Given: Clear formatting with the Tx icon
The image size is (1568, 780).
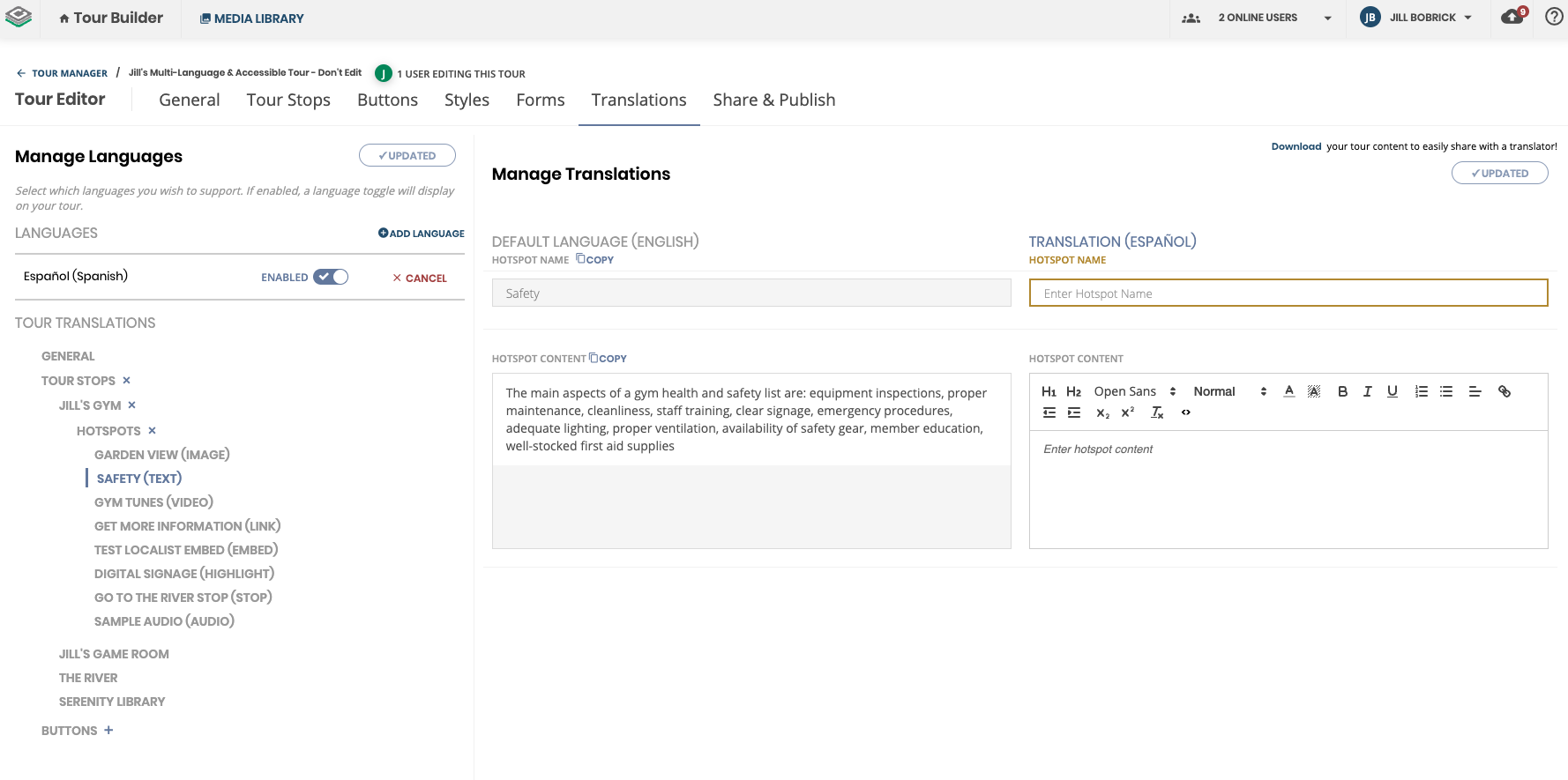Looking at the screenshot, I should 1157,413.
